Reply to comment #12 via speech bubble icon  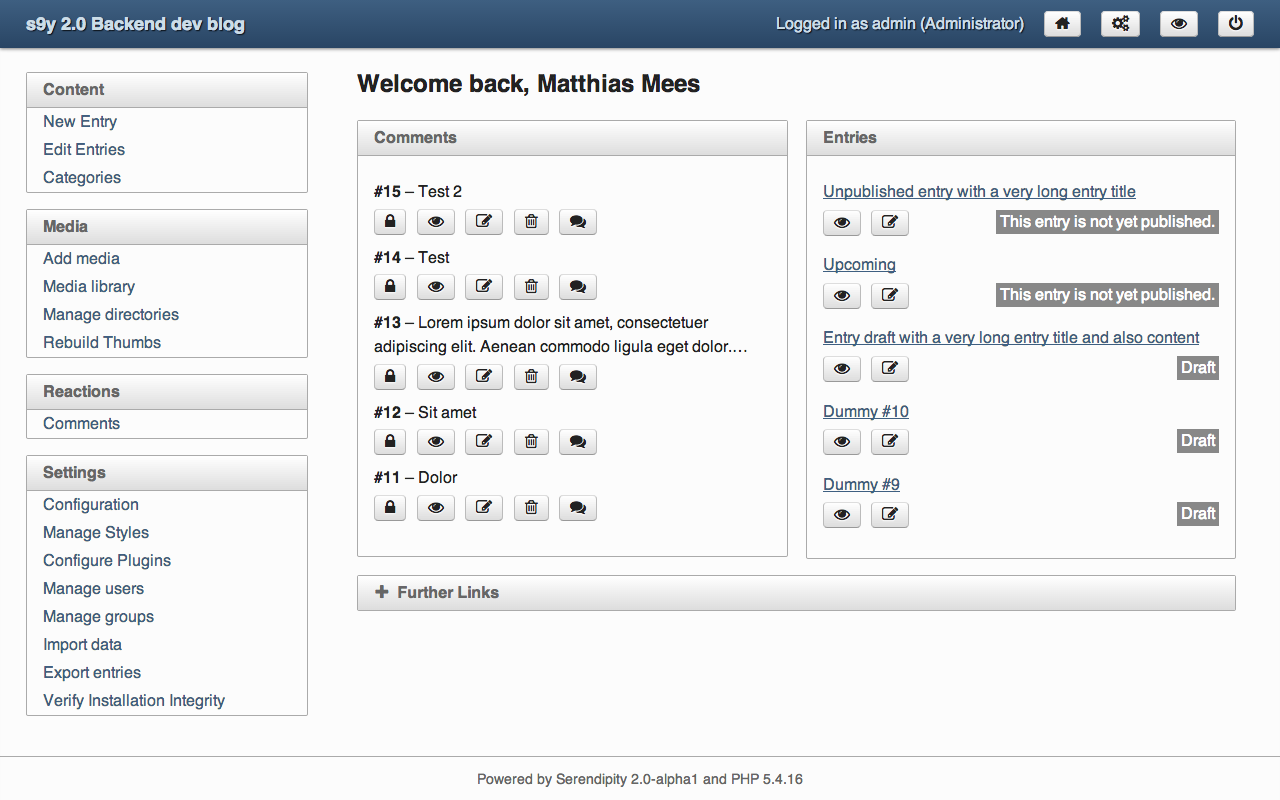577,442
